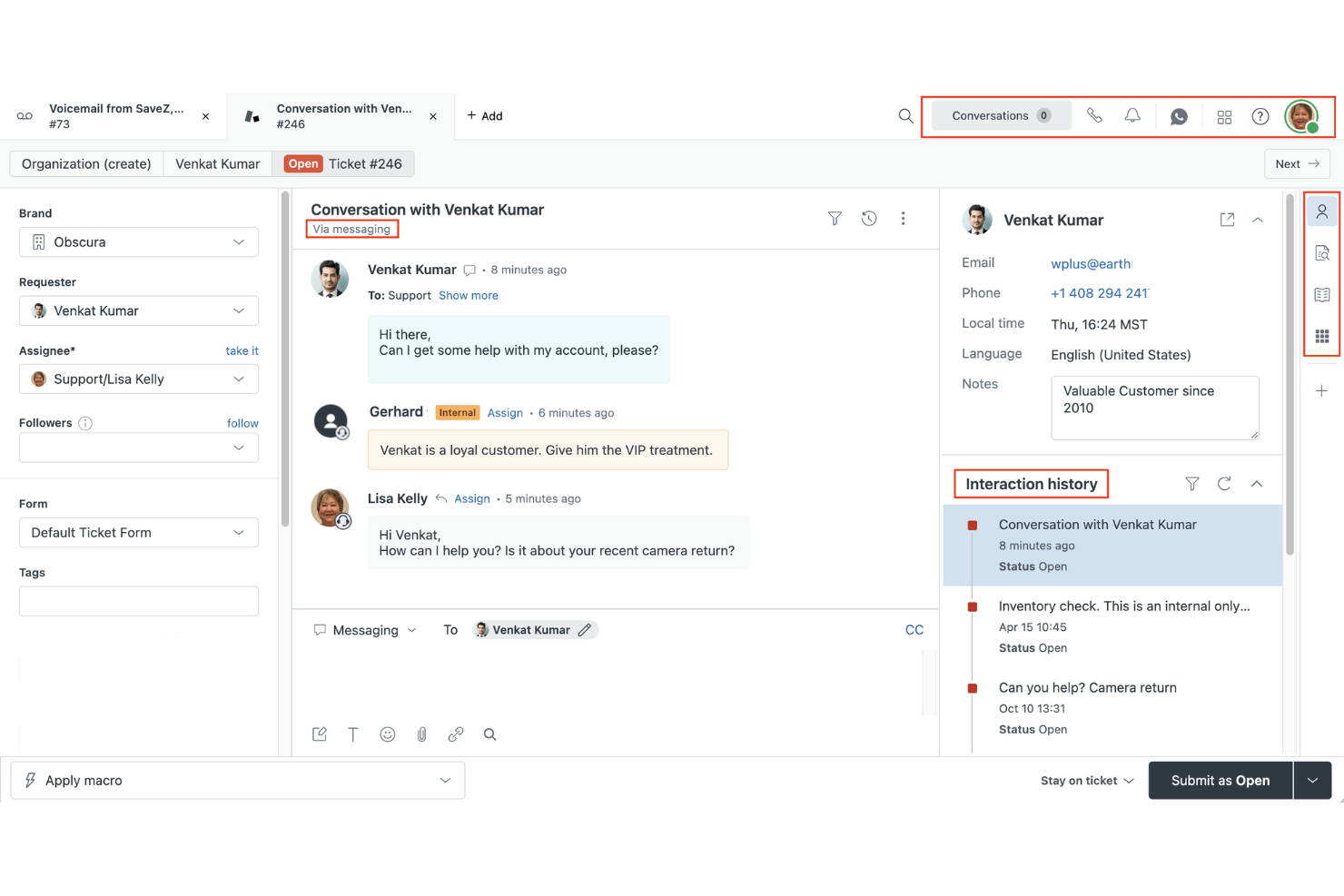Filter conversation using funnel icon
Screen dimensions: 1344x896
(835, 218)
